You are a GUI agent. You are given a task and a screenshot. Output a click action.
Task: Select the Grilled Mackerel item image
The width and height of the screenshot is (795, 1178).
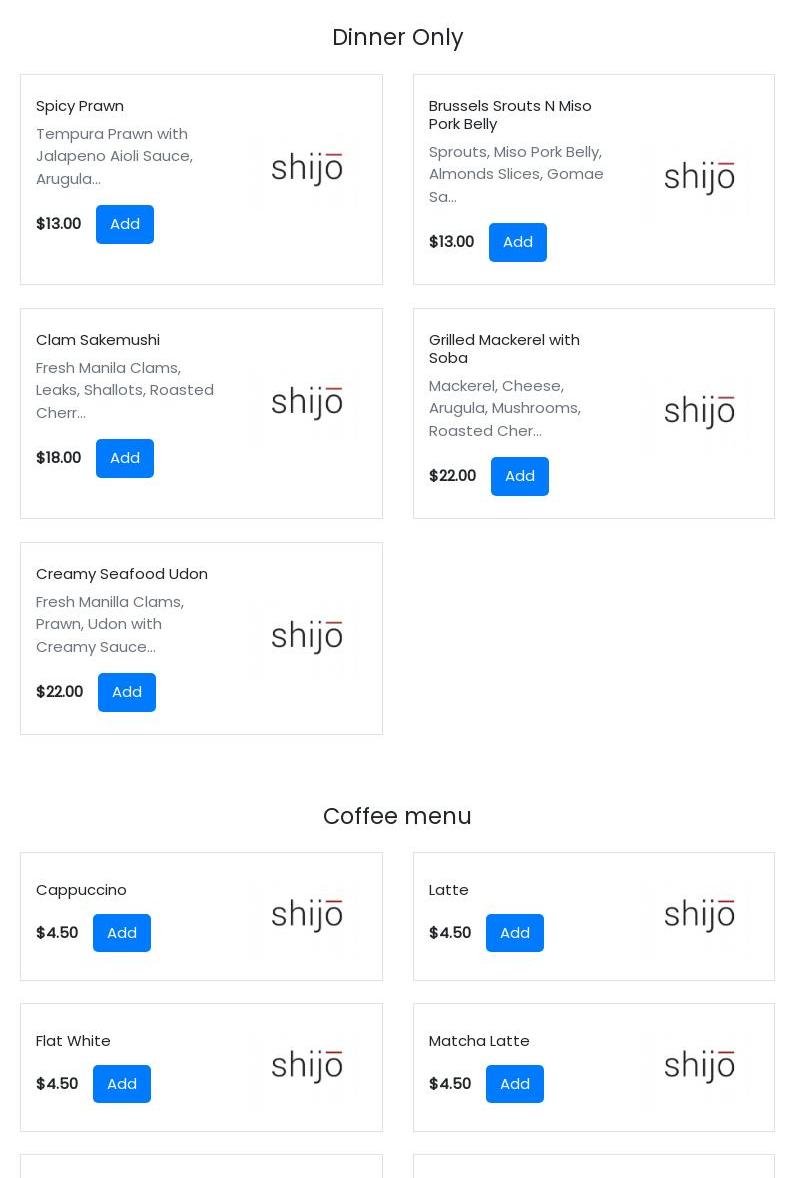[699, 412]
